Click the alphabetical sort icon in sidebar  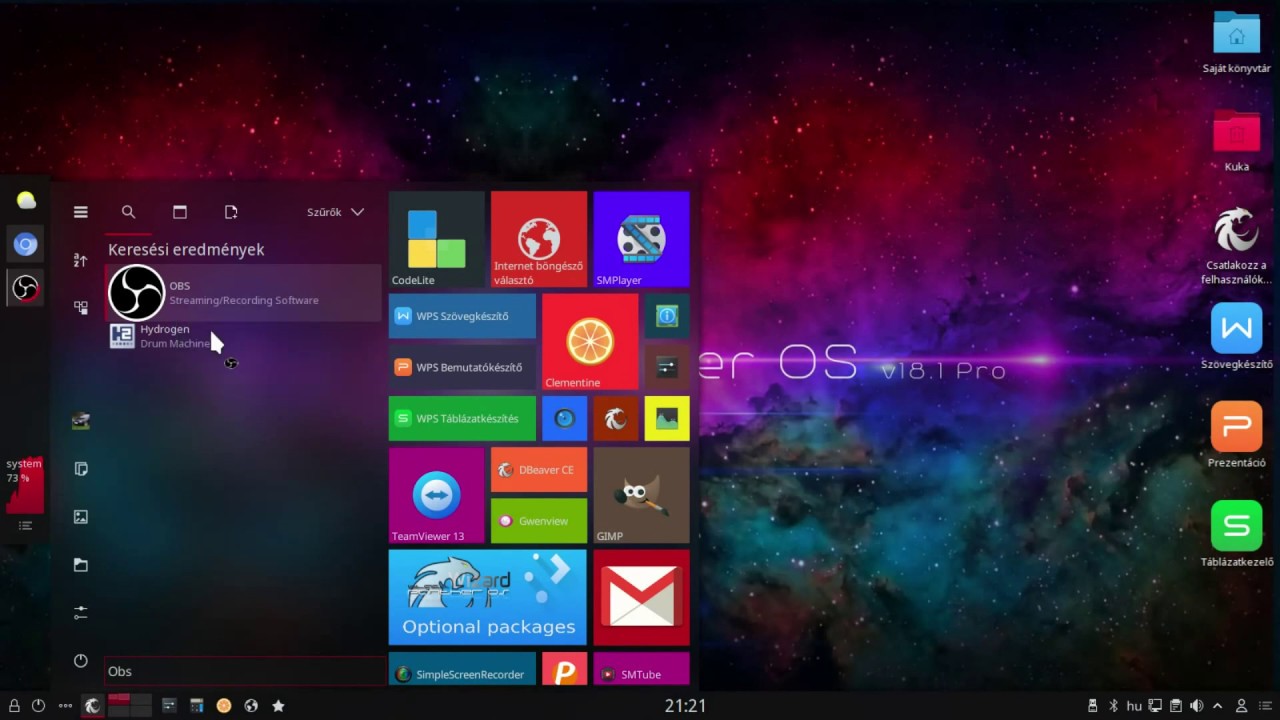point(81,260)
